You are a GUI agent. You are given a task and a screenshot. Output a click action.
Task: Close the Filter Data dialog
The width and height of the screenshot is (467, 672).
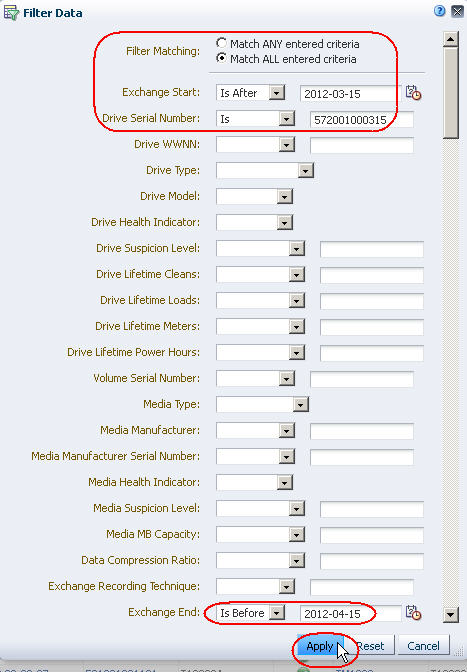458,12
